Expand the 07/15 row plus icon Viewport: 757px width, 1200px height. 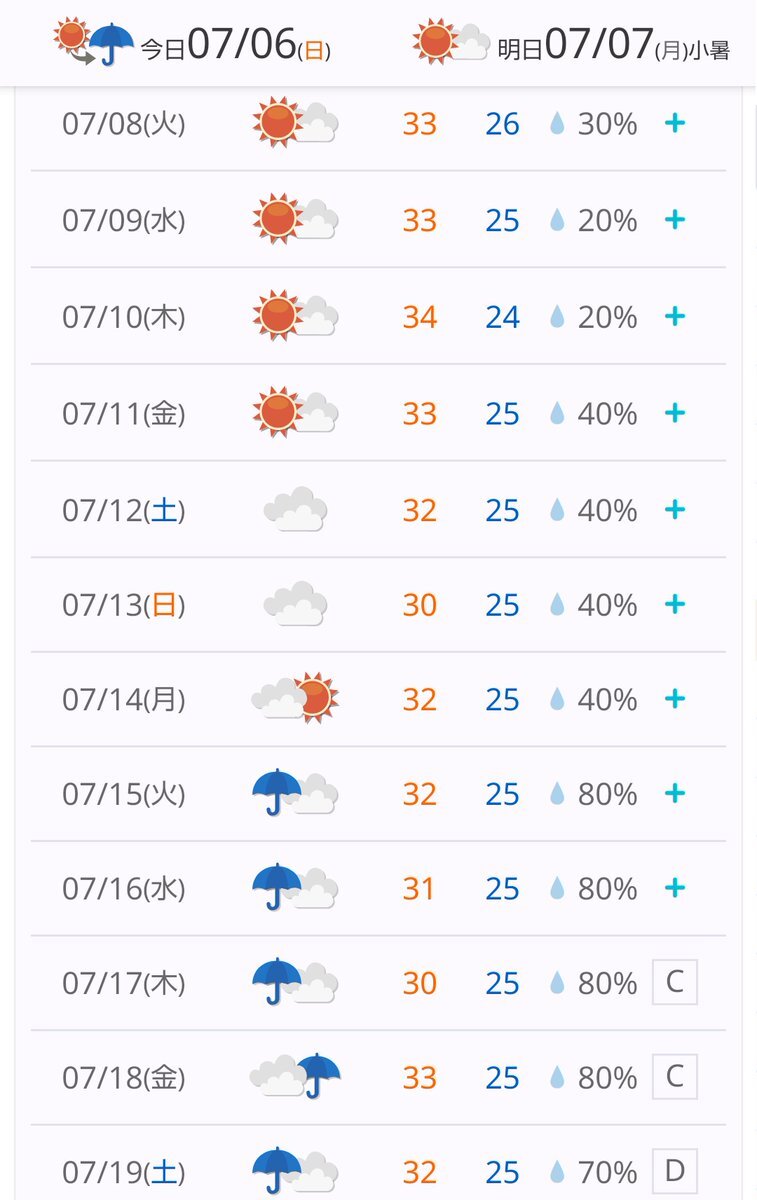click(675, 794)
